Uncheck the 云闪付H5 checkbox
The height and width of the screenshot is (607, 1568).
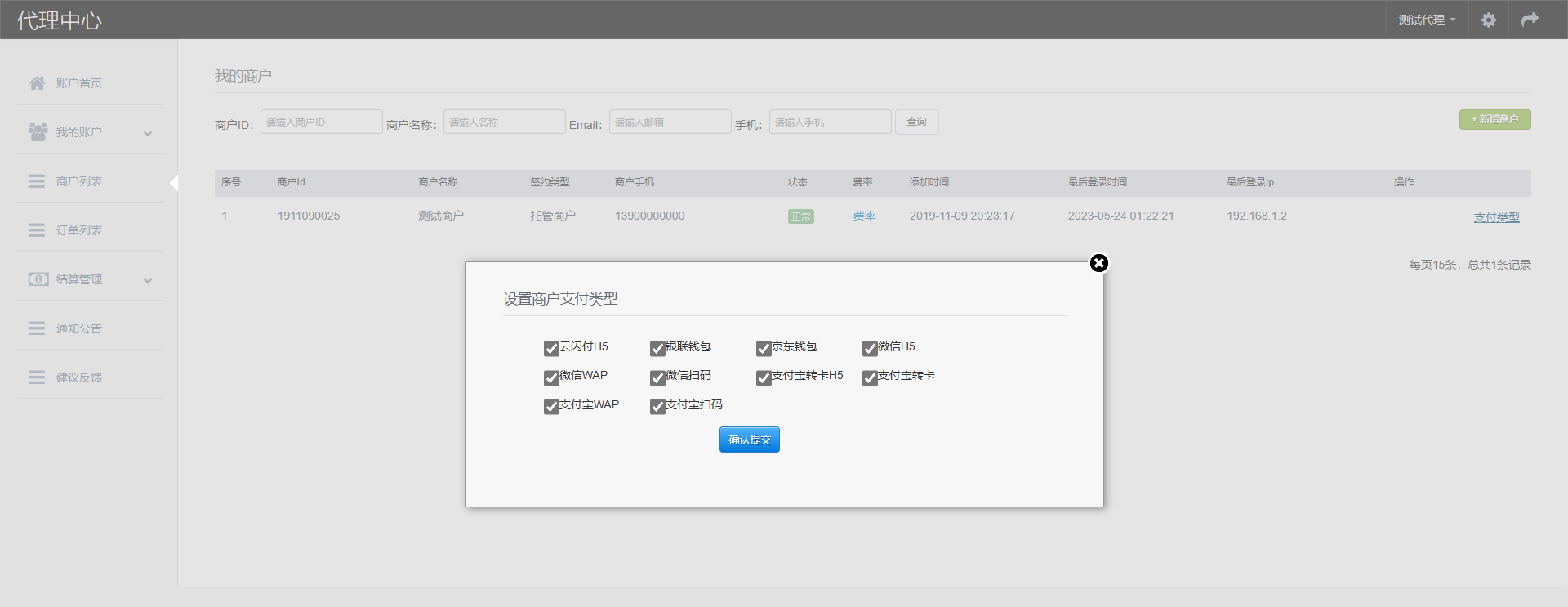click(x=551, y=349)
